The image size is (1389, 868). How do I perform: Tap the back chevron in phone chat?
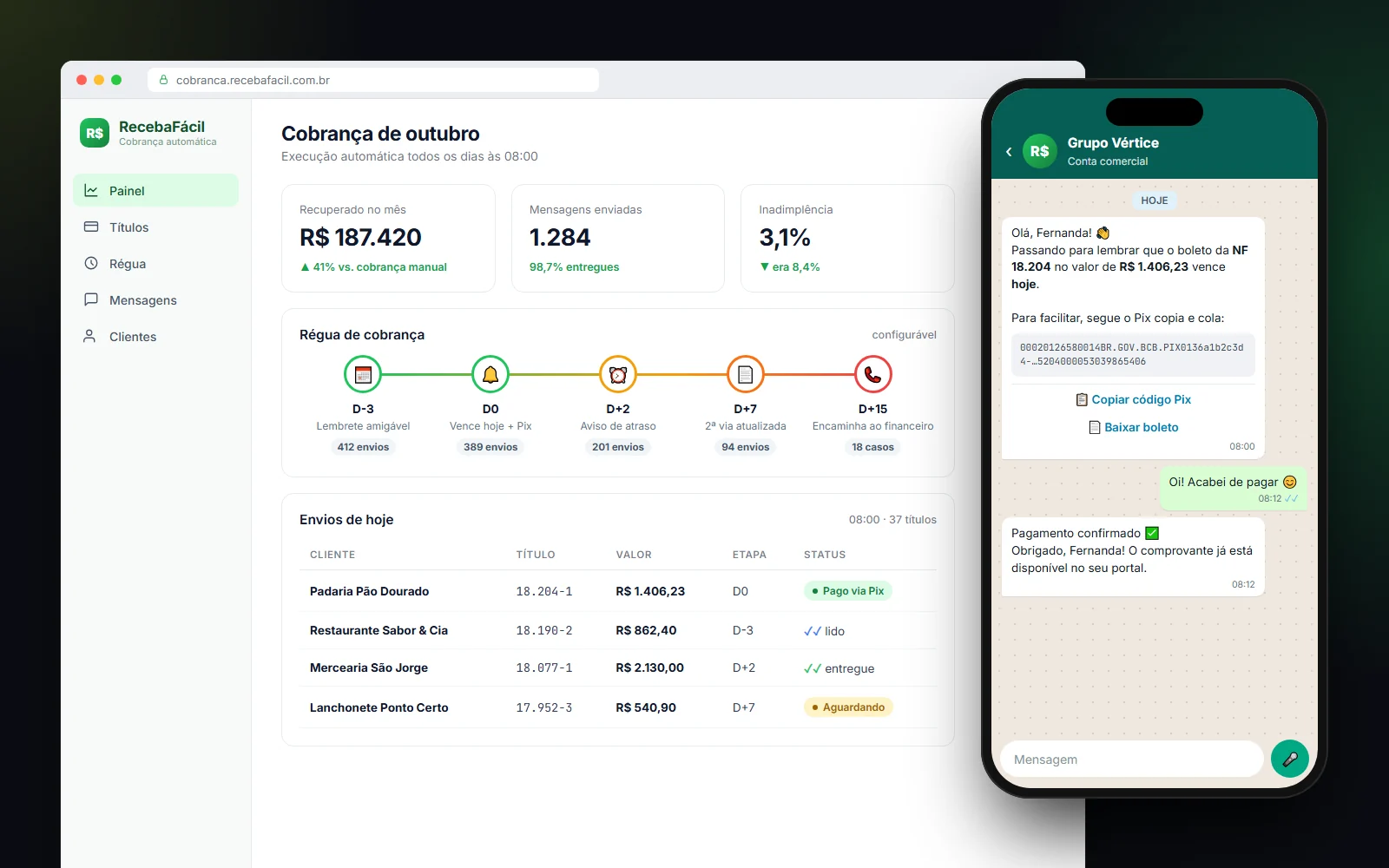tap(1009, 151)
